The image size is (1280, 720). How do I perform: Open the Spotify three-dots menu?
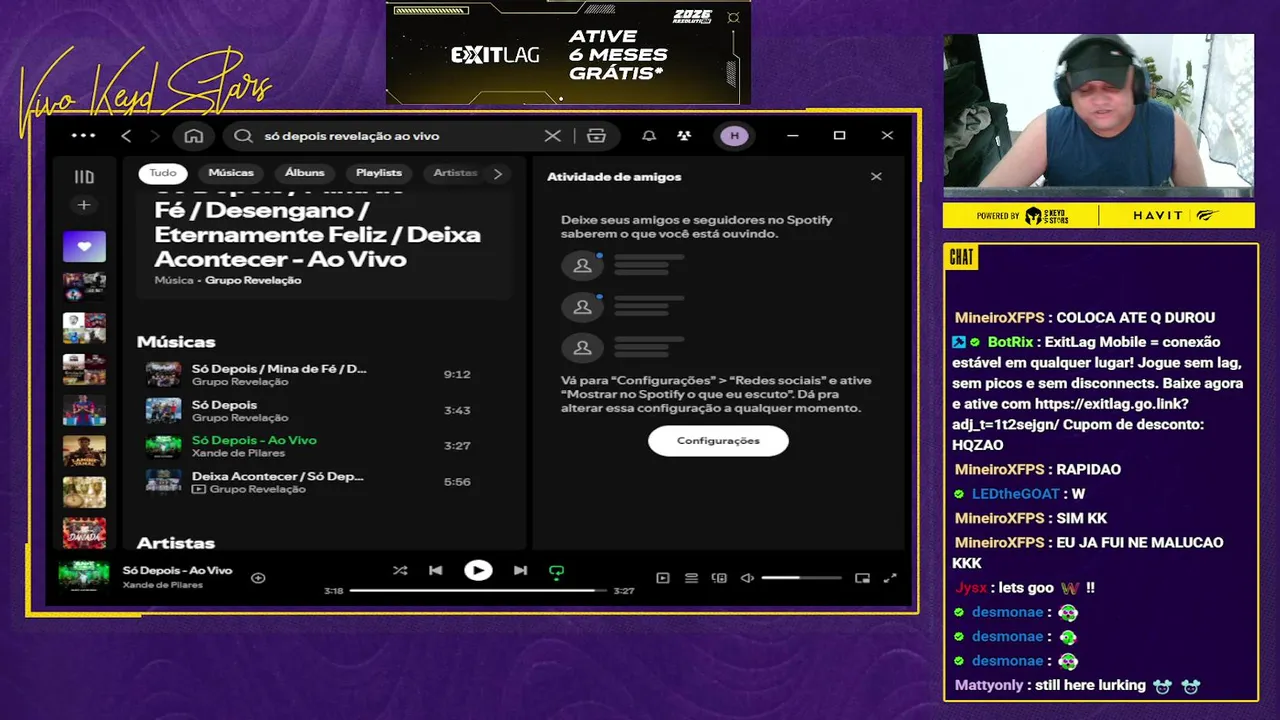click(84, 136)
